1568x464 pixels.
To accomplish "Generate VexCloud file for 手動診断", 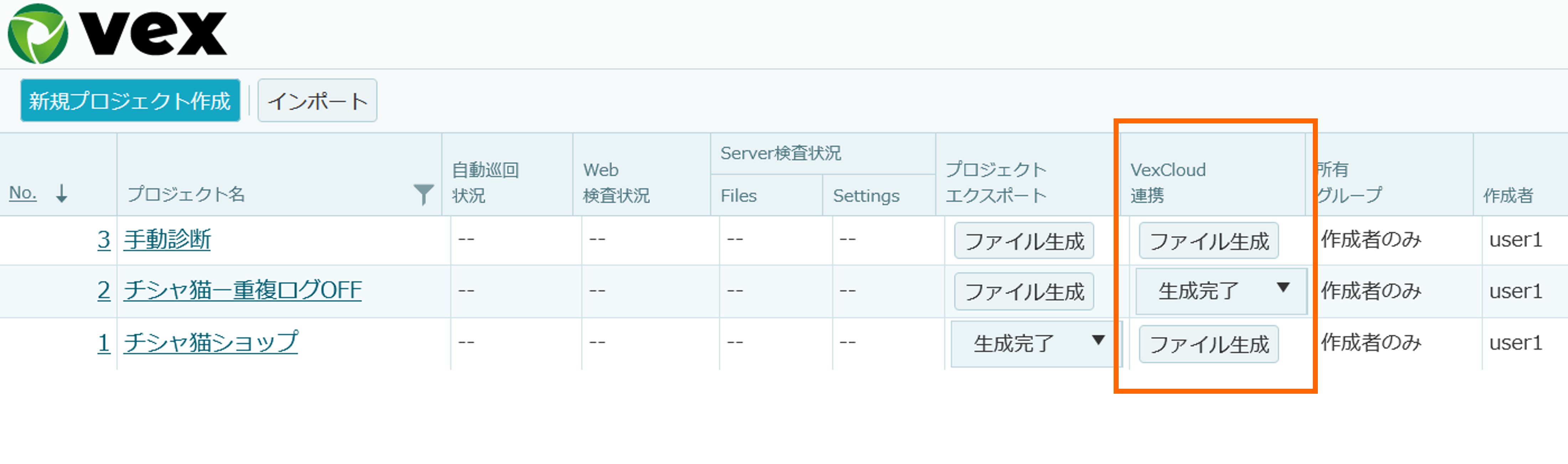I will click(1208, 240).
